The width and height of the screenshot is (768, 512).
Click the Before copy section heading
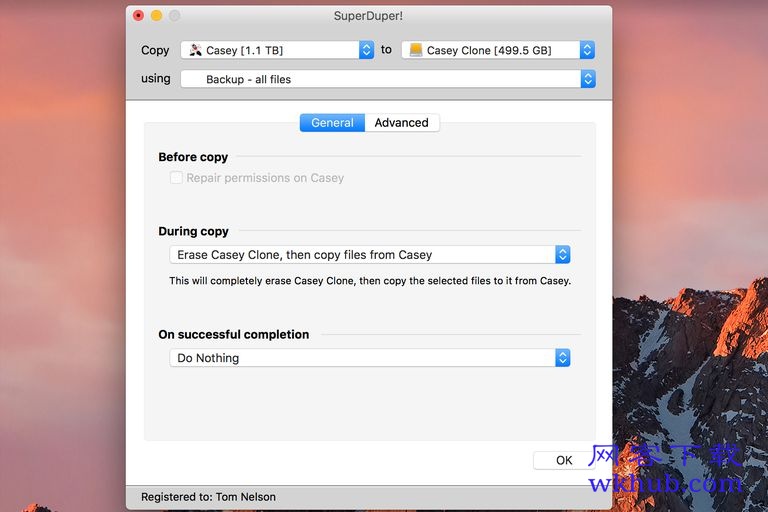(x=193, y=157)
